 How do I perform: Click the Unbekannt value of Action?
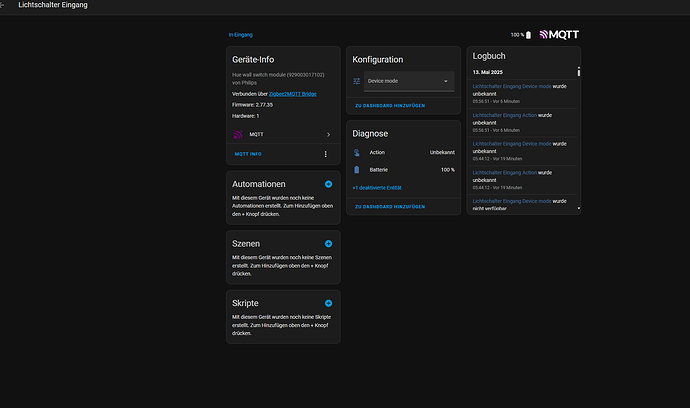(x=442, y=152)
